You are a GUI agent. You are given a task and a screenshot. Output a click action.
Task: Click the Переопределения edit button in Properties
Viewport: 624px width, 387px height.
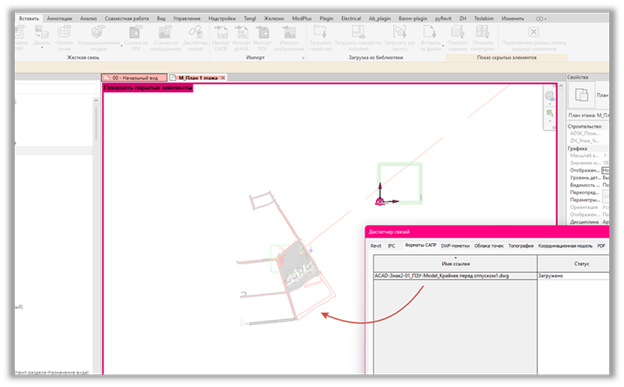tap(605, 192)
